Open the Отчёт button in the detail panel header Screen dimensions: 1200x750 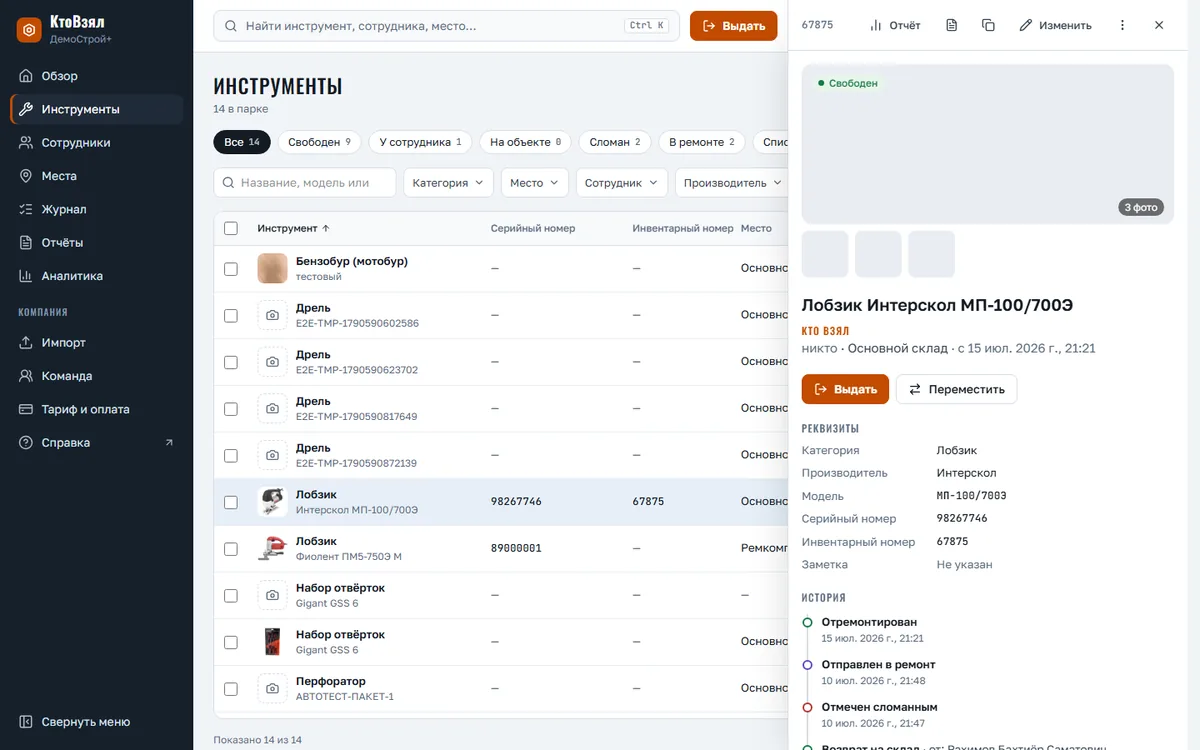(895, 25)
